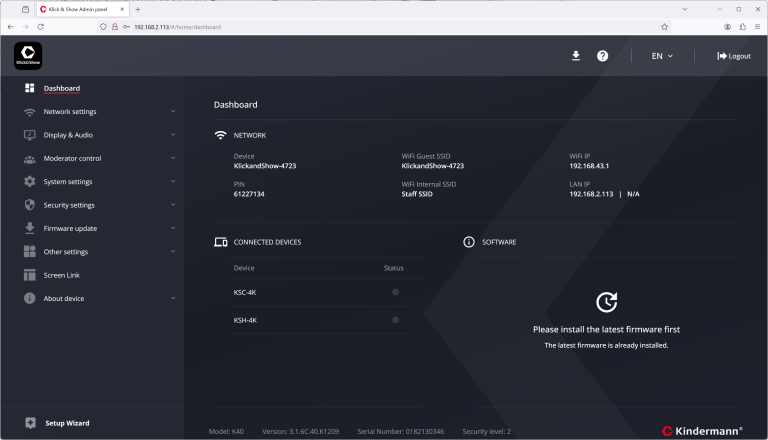The width and height of the screenshot is (768, 440).
Task: Click the Klick & Show logo
Action: click(x=29, y=56)
